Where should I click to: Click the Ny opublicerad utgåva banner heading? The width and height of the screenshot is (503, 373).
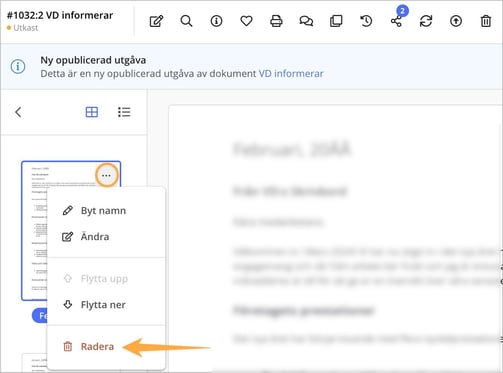[93, 60]
